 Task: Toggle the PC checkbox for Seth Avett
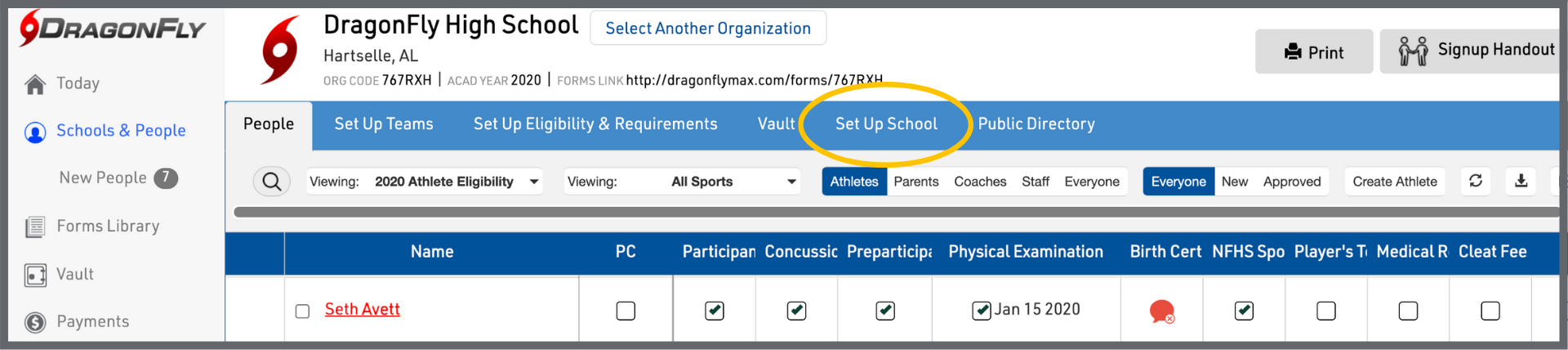pos(626,311)
